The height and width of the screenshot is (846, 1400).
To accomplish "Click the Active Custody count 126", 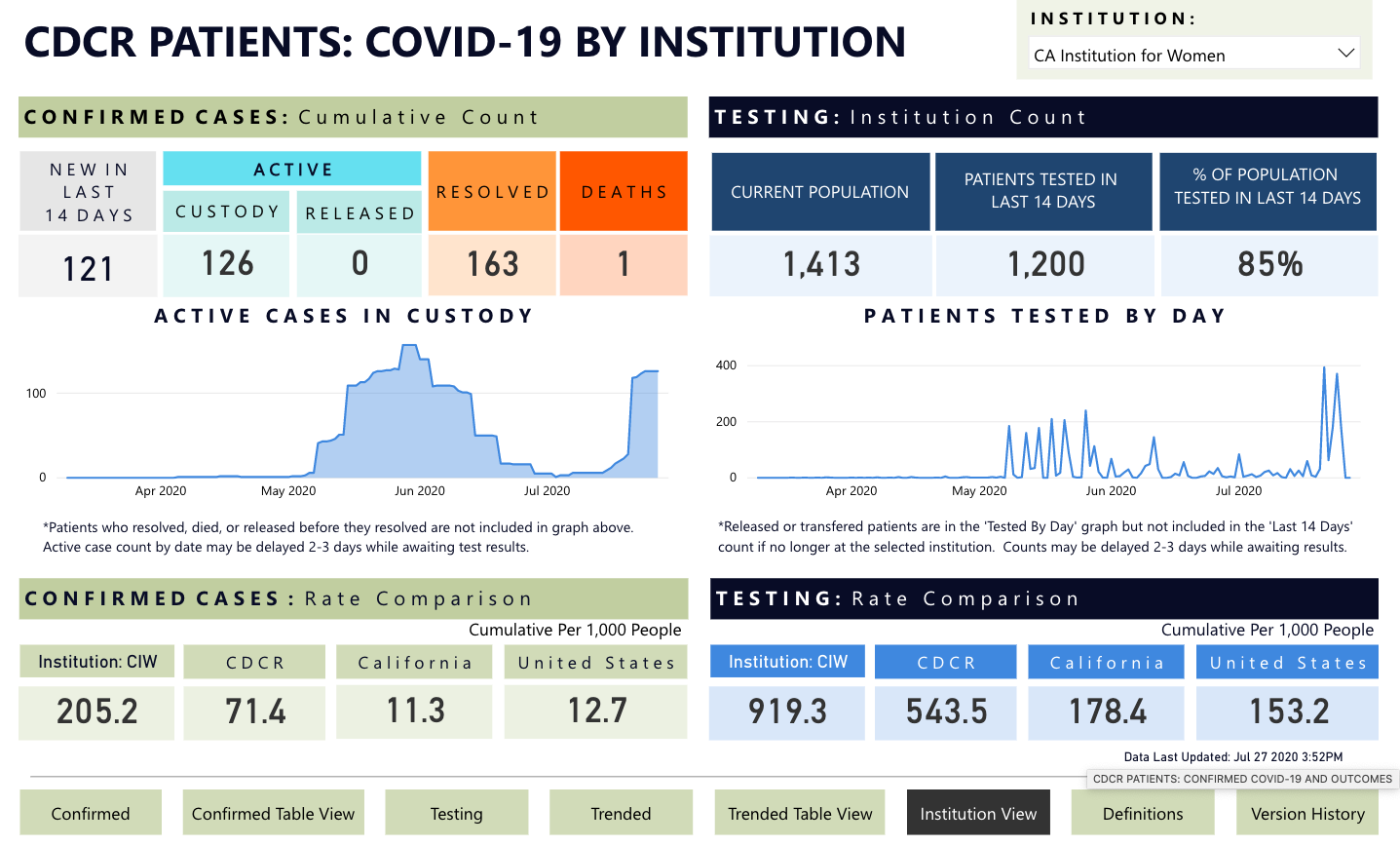I will pyautogui.click(x=227, y=264).
